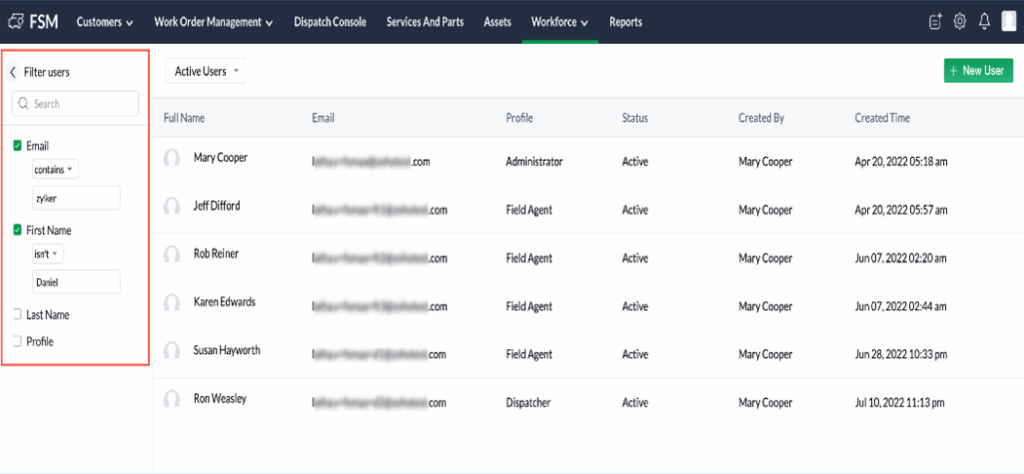Click the New User button
1024x474 pixels.
977,71
